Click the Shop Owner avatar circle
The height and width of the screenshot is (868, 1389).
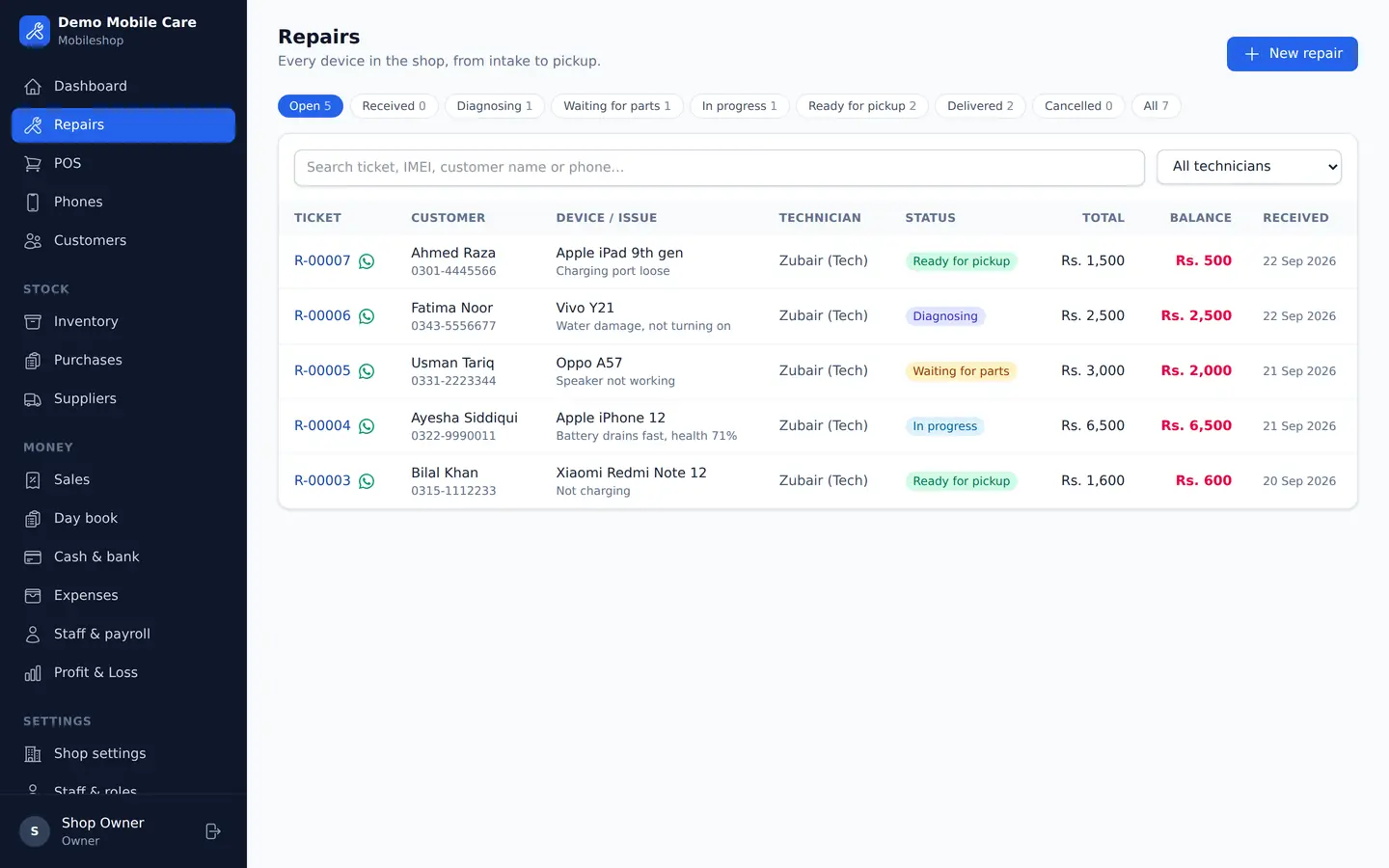point(35,831)
